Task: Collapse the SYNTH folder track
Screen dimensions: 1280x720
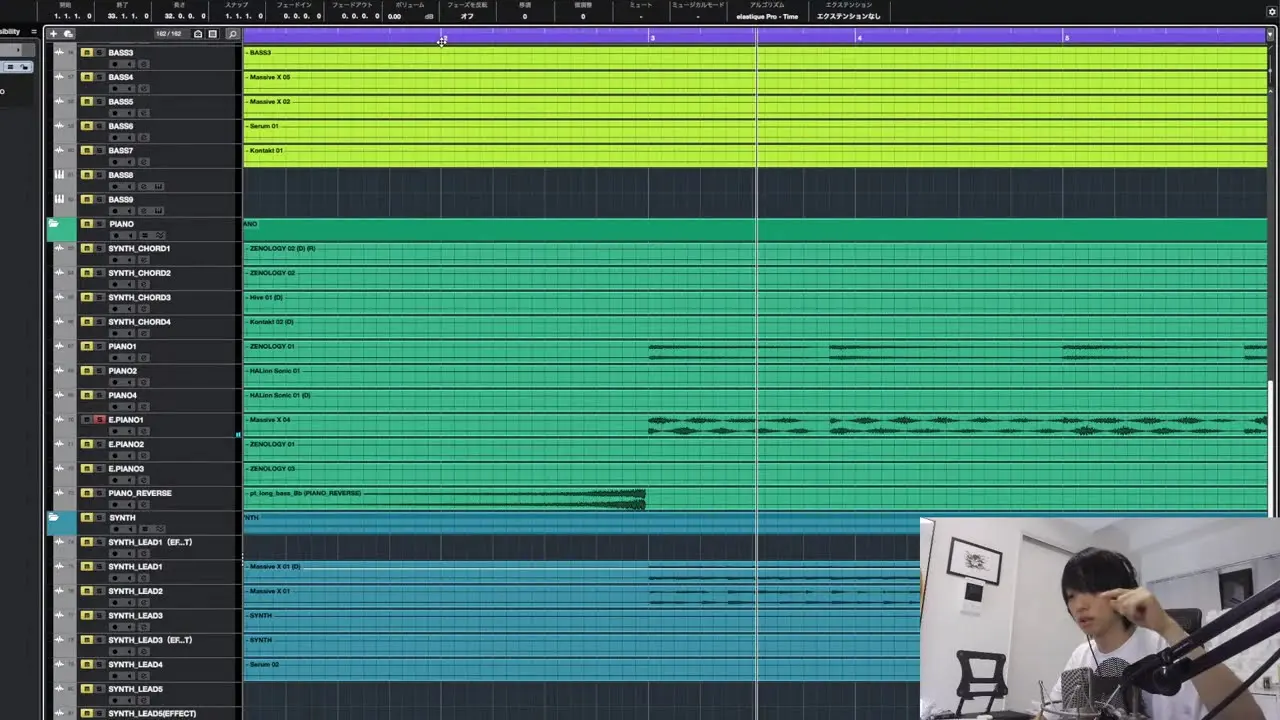Action: (x=53, y=518)
